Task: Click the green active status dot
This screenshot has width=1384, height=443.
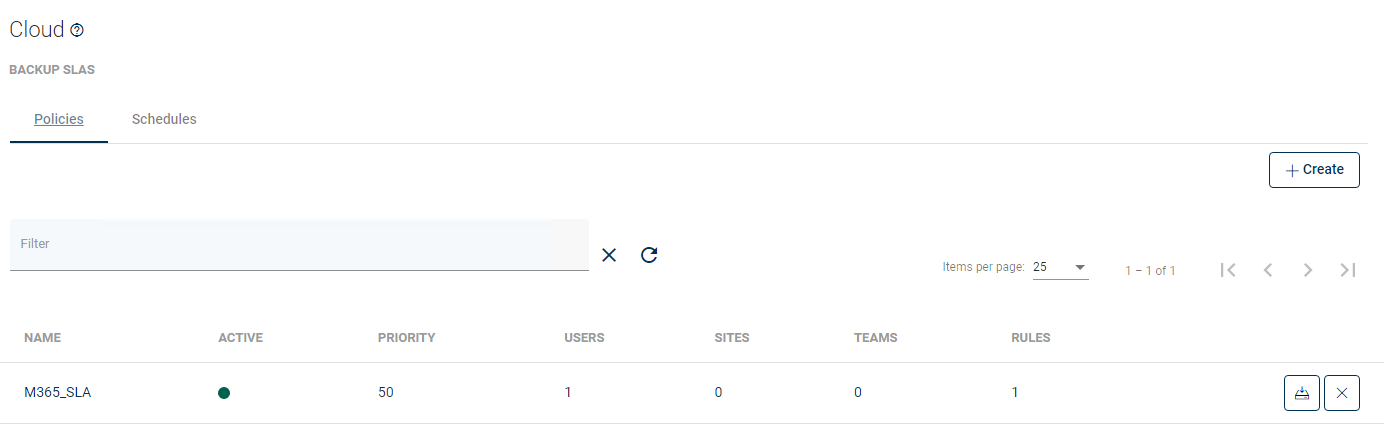Action: [x=224, y=393]
